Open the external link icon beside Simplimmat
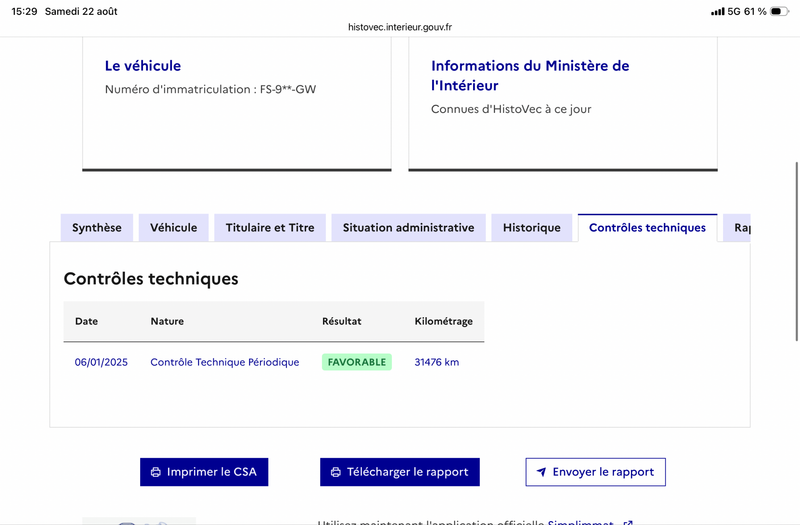Viewport: 800px width, 525px height. point(628,522)
